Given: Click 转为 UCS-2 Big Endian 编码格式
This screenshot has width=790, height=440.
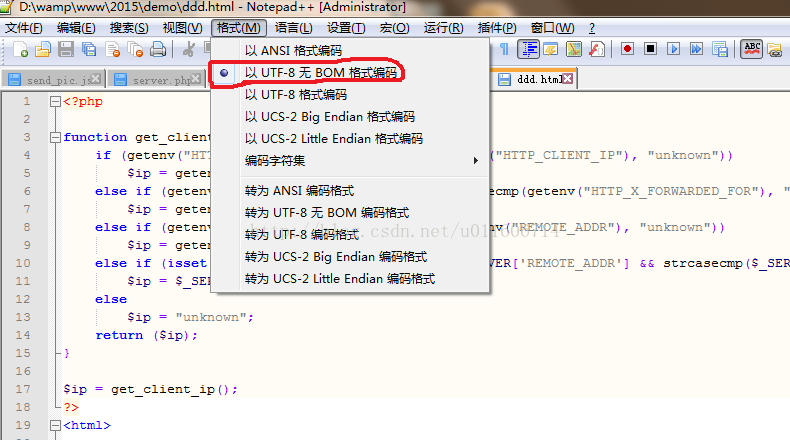Looking at the screenshot, I should (350, 257).
